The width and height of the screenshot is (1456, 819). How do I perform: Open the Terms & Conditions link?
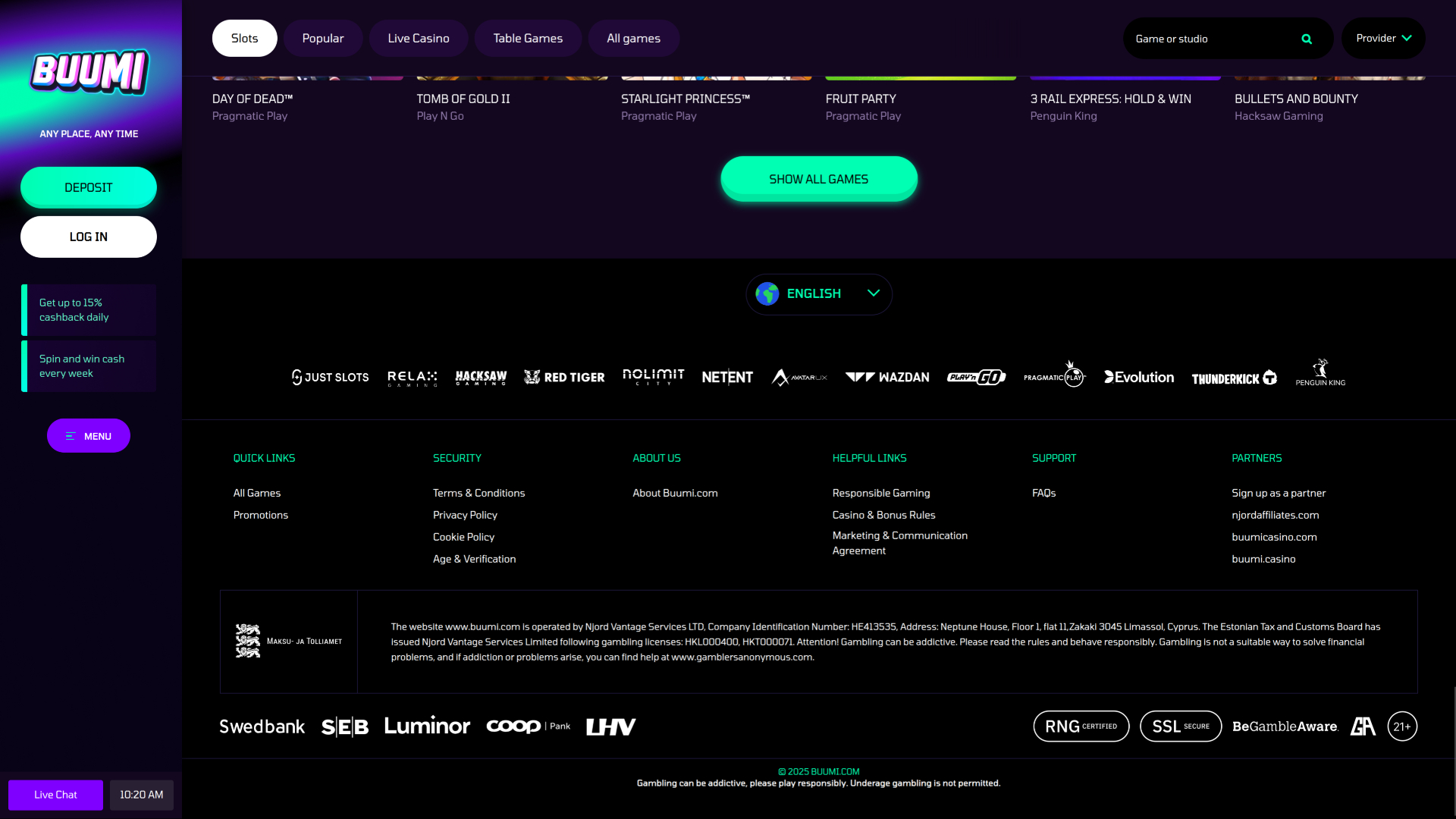point(479,493)
